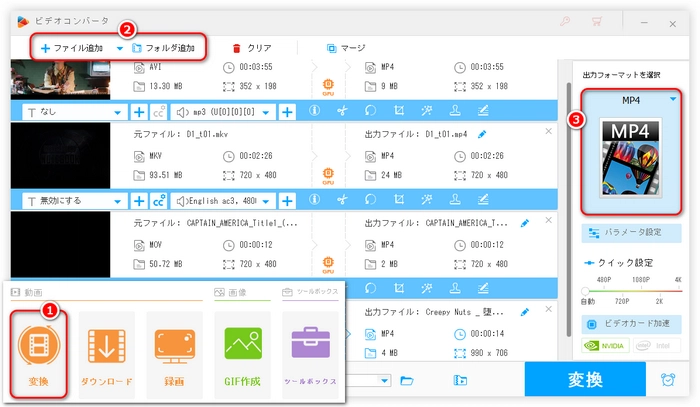Viewport: 700px width, 407px height.
Task: Expand the ファイル追加 dropdown arrow
Action: pyautogui.click(x=120, y=47)
